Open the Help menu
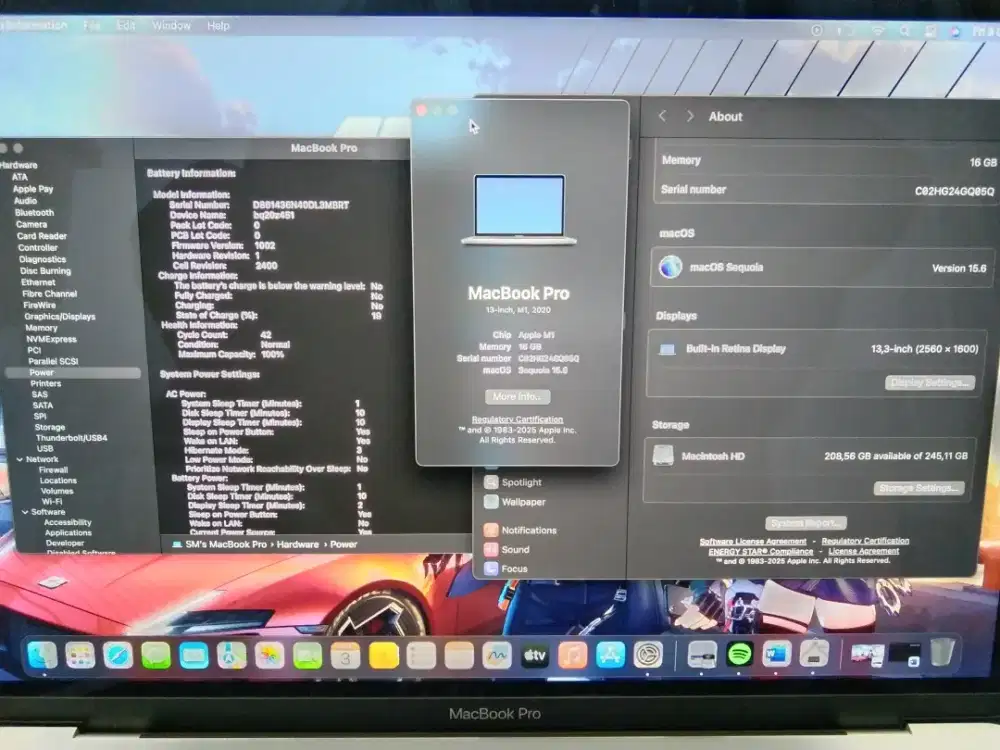Image resolution: width=1000 pixels, height=750 pixels. click(x=218, y=25)
